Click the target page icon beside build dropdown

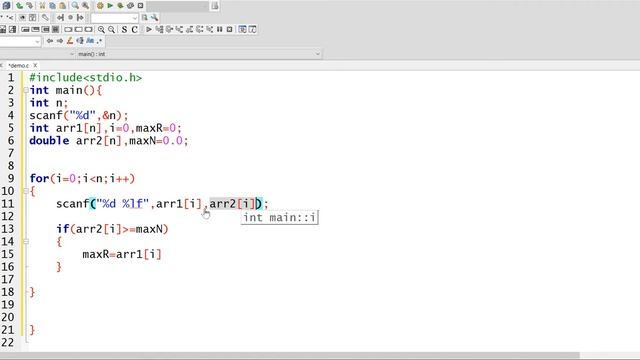[x=215, y=6]
